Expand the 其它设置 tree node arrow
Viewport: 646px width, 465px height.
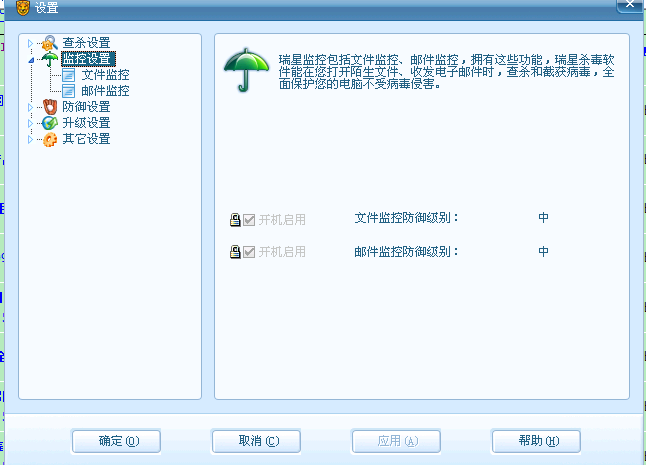[30, 140]
